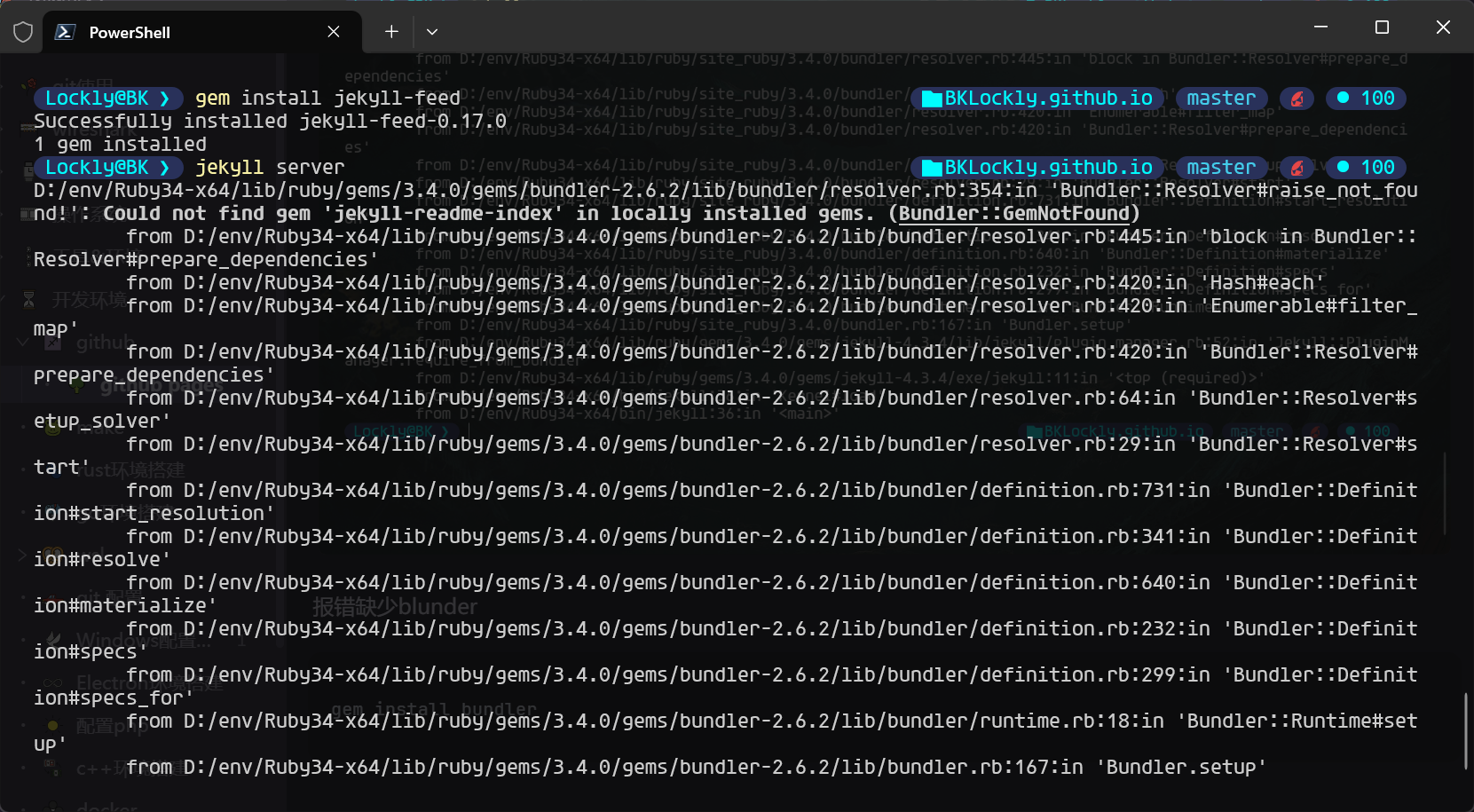
Task: Expand the new tab profile dropdown
Action: tap(432, 32)
